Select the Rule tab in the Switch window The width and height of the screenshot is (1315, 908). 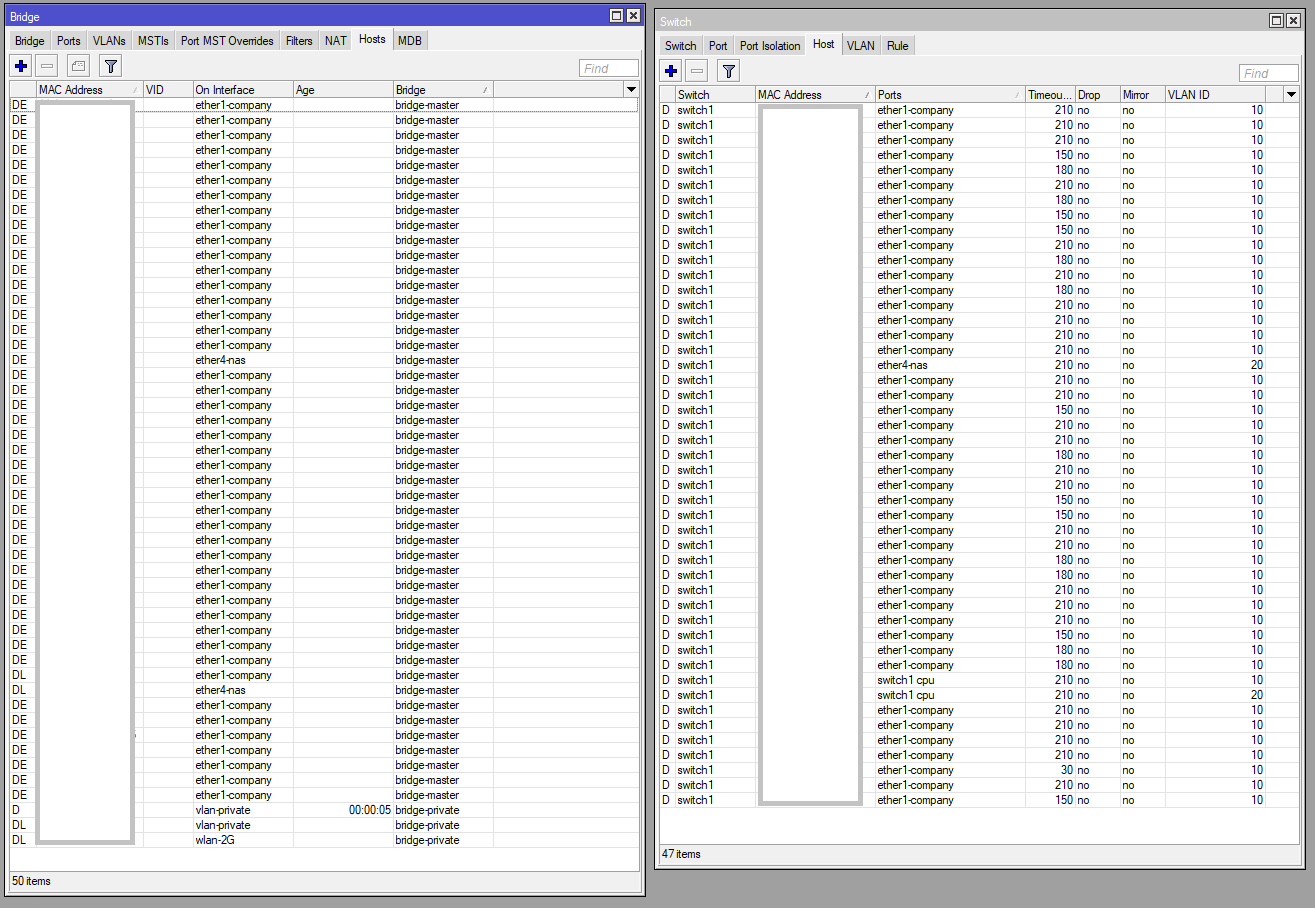897,45
